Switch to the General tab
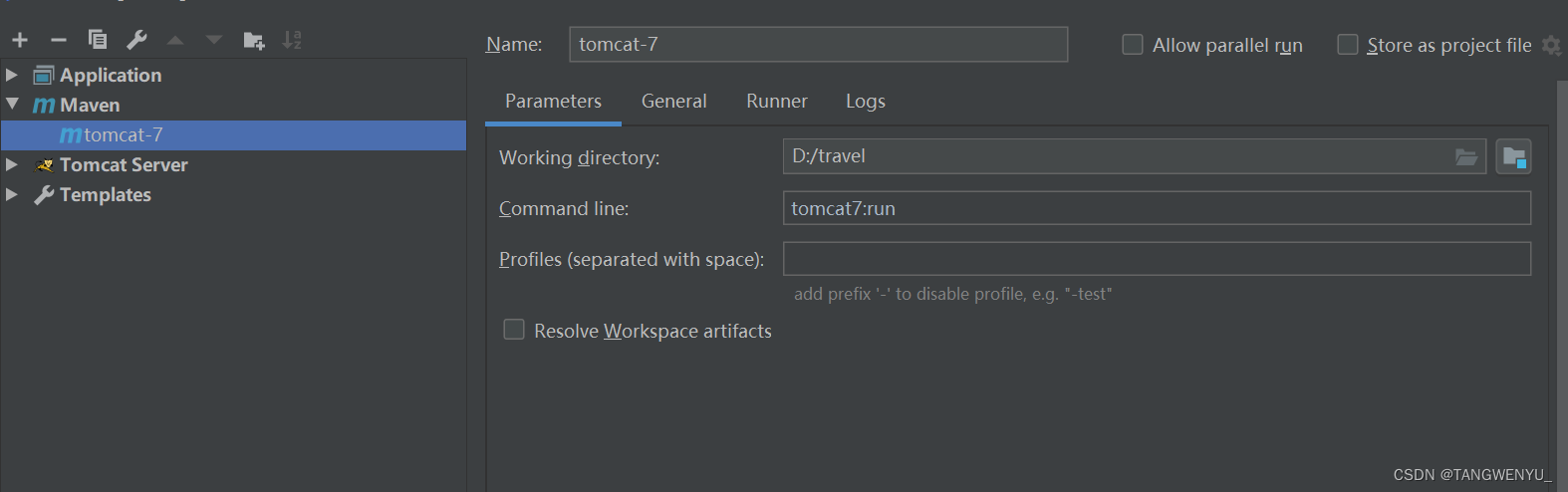1568x492 pixels. pos(674,102)
